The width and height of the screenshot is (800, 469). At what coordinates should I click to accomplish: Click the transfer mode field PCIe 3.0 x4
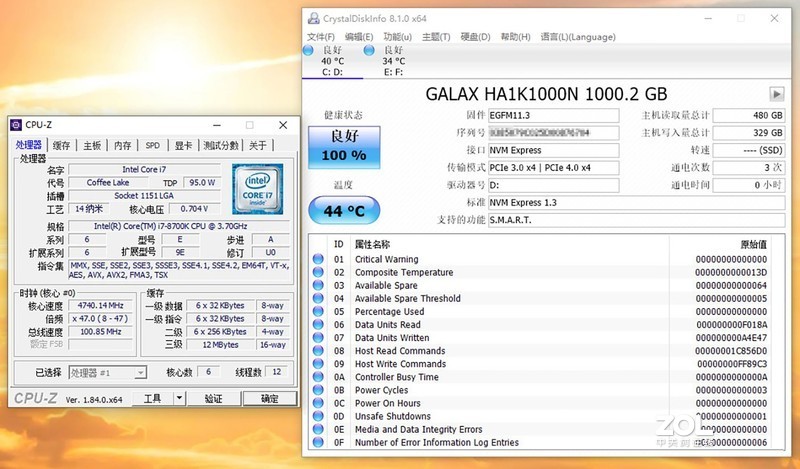(554, 167)
